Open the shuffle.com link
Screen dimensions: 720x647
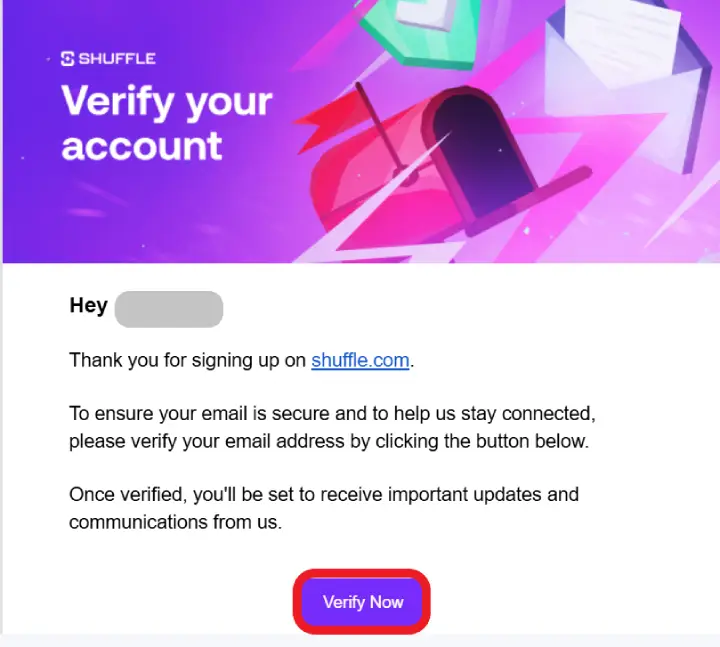360,360
